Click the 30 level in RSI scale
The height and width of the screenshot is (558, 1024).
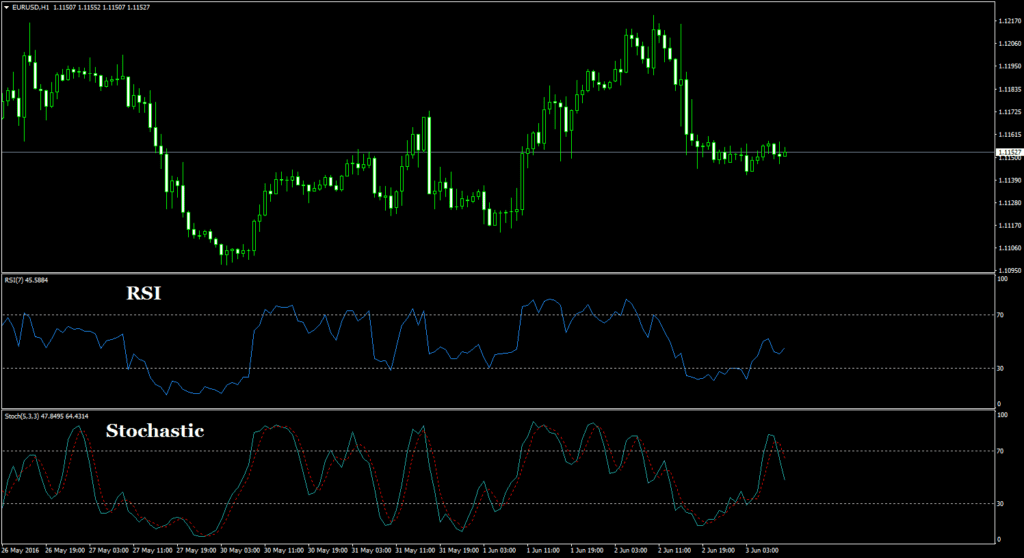[x=1001, y=369]
